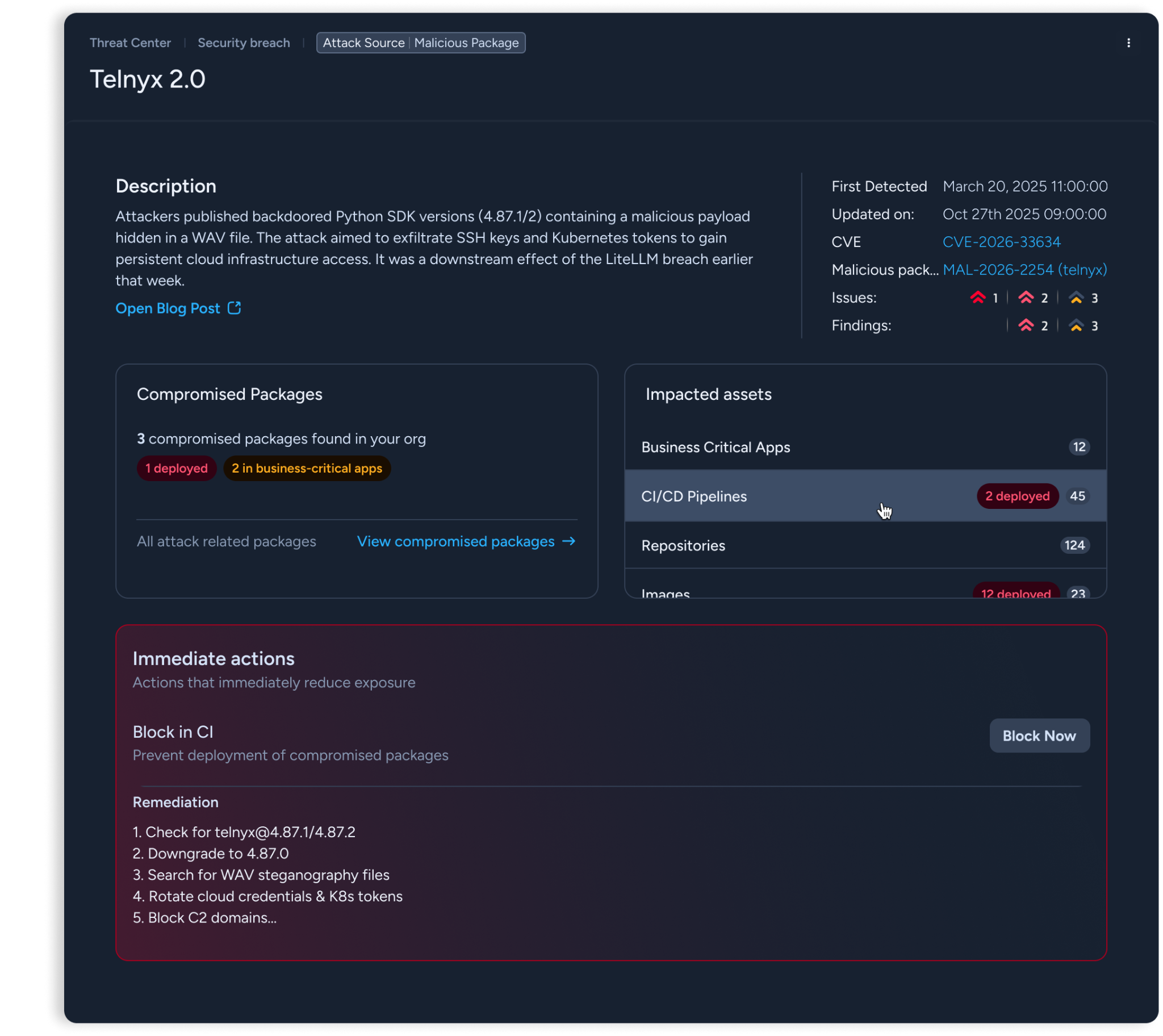Click the Immediate actions heading
The width and height of the screenshot is (1163, 1036).
tap(214, 659)
